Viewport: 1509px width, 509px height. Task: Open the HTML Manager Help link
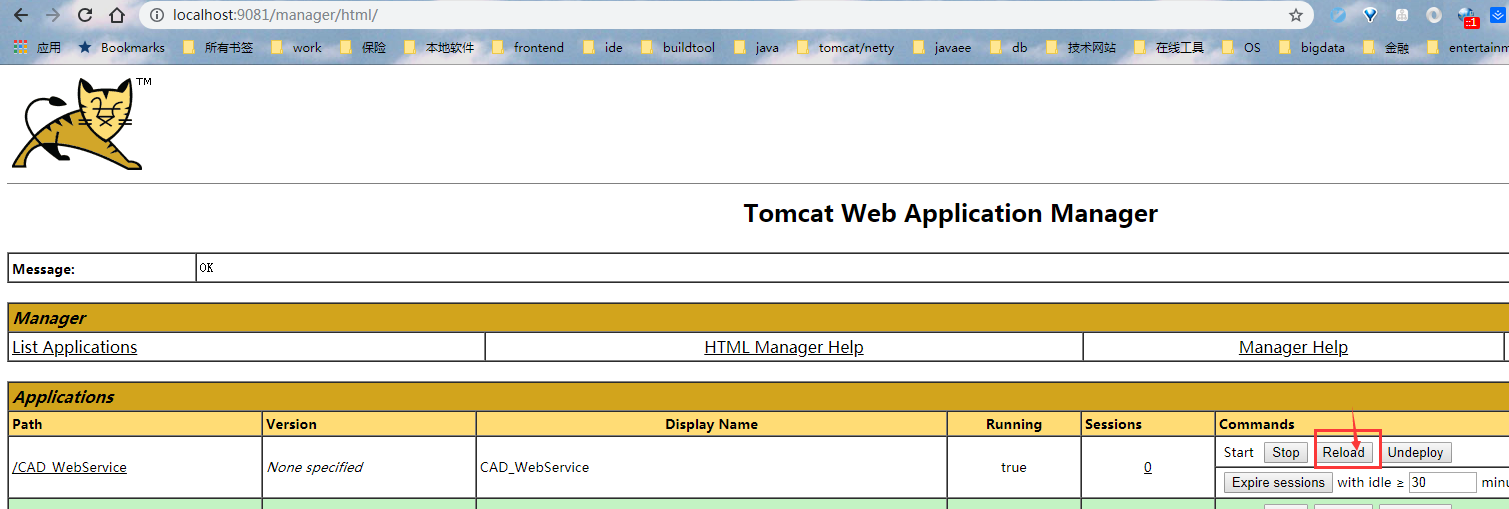click(784, 347)
